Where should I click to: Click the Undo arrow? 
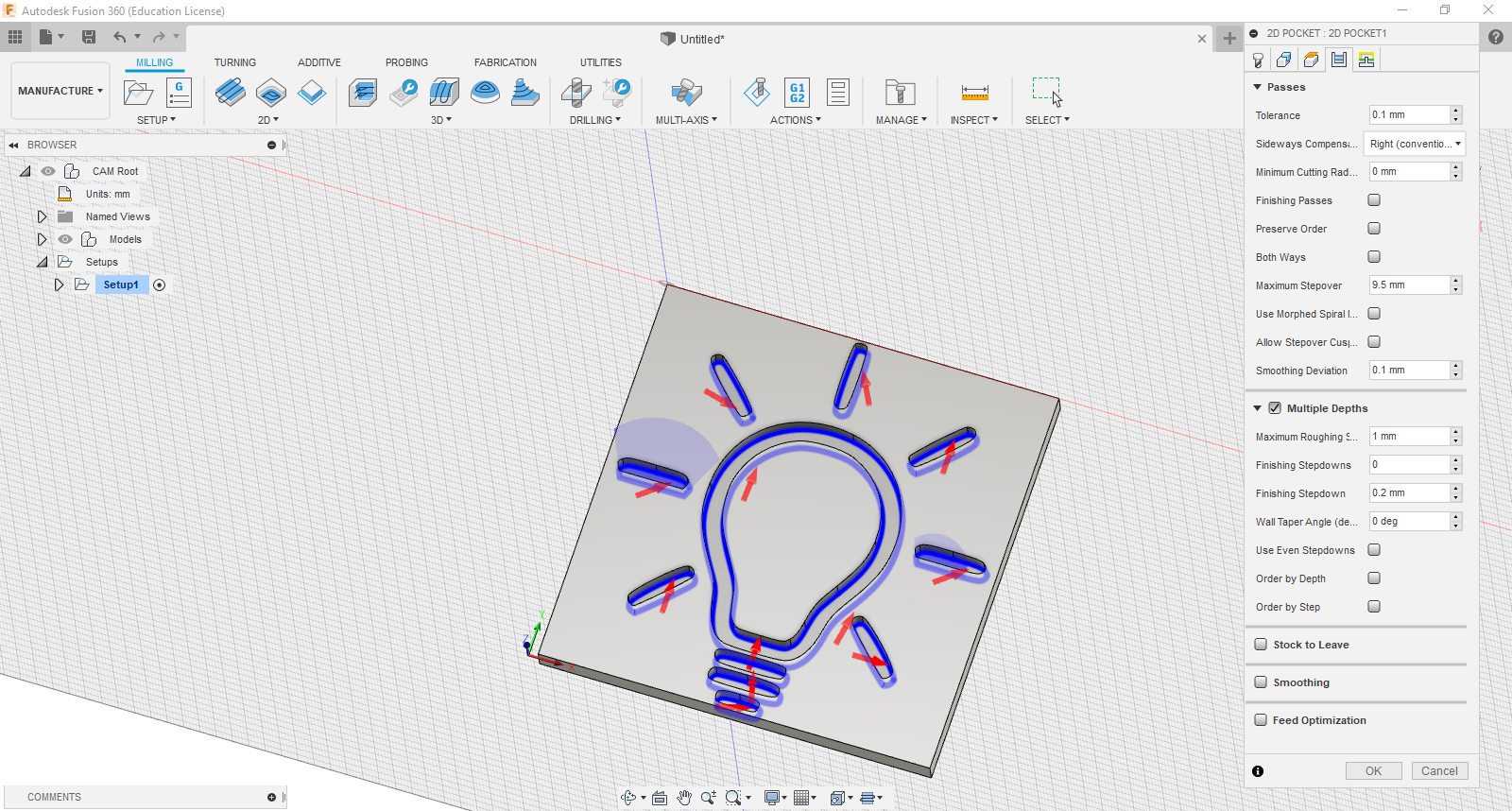[x=120, y=37]
